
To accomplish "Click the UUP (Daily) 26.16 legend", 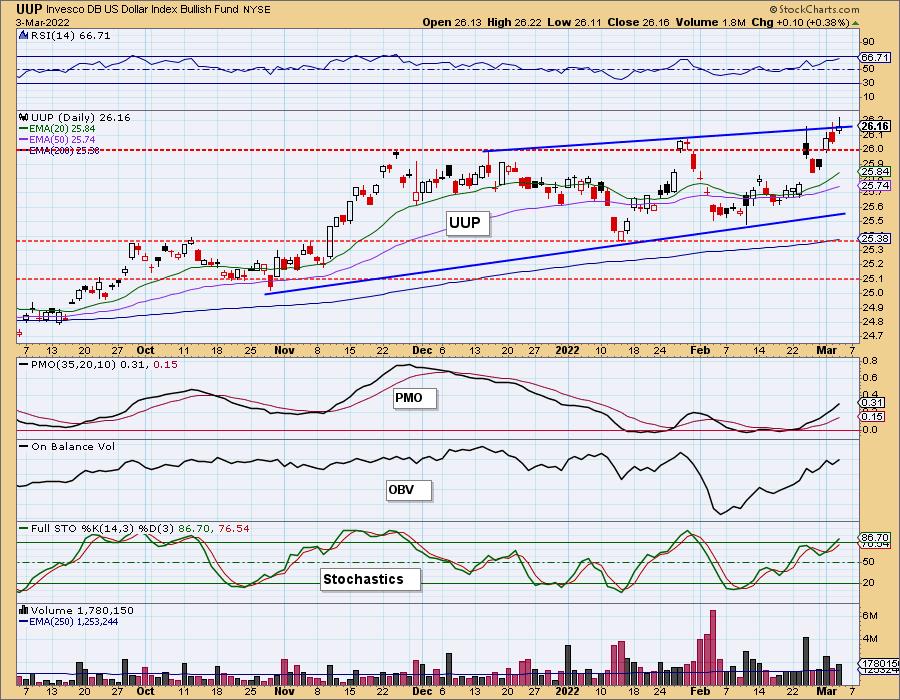I will pyautogui.click(x=81, y=117).
